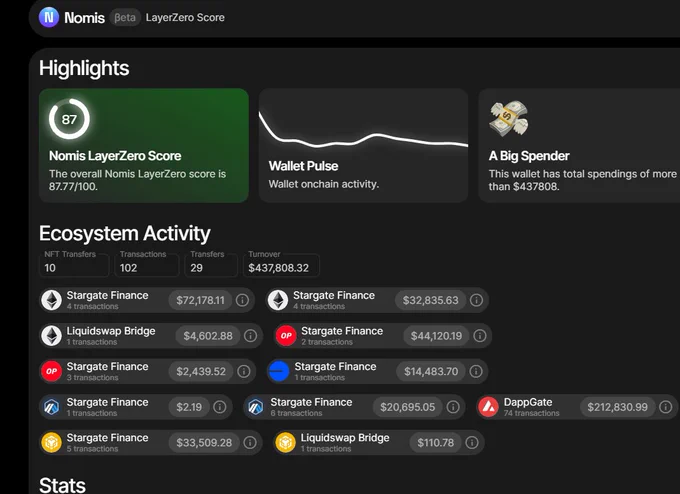Show info for $33,509.28 Stargate Finance
The width and height of the screenshot is (680, 494).
[250, 442]
